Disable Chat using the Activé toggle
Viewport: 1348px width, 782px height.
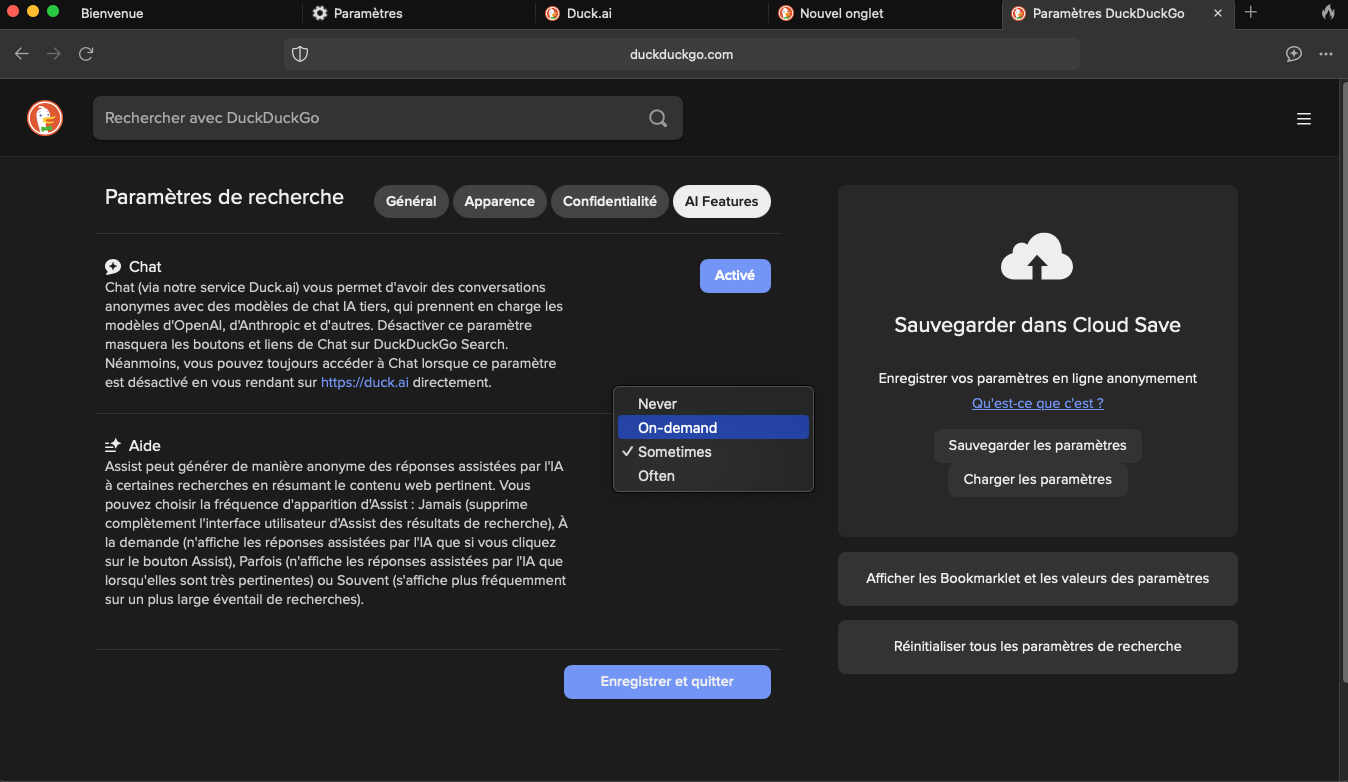point(735,275)
